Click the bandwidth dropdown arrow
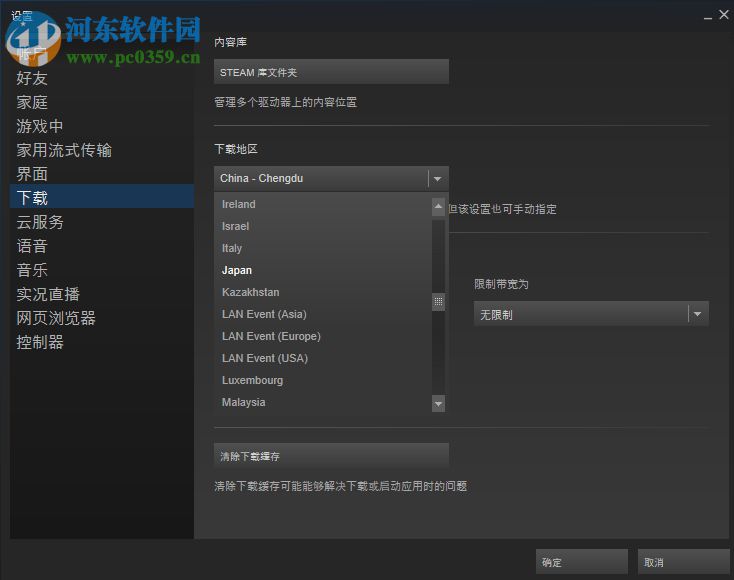The height and width of the screenshot is (580, 734). [697, 314]
